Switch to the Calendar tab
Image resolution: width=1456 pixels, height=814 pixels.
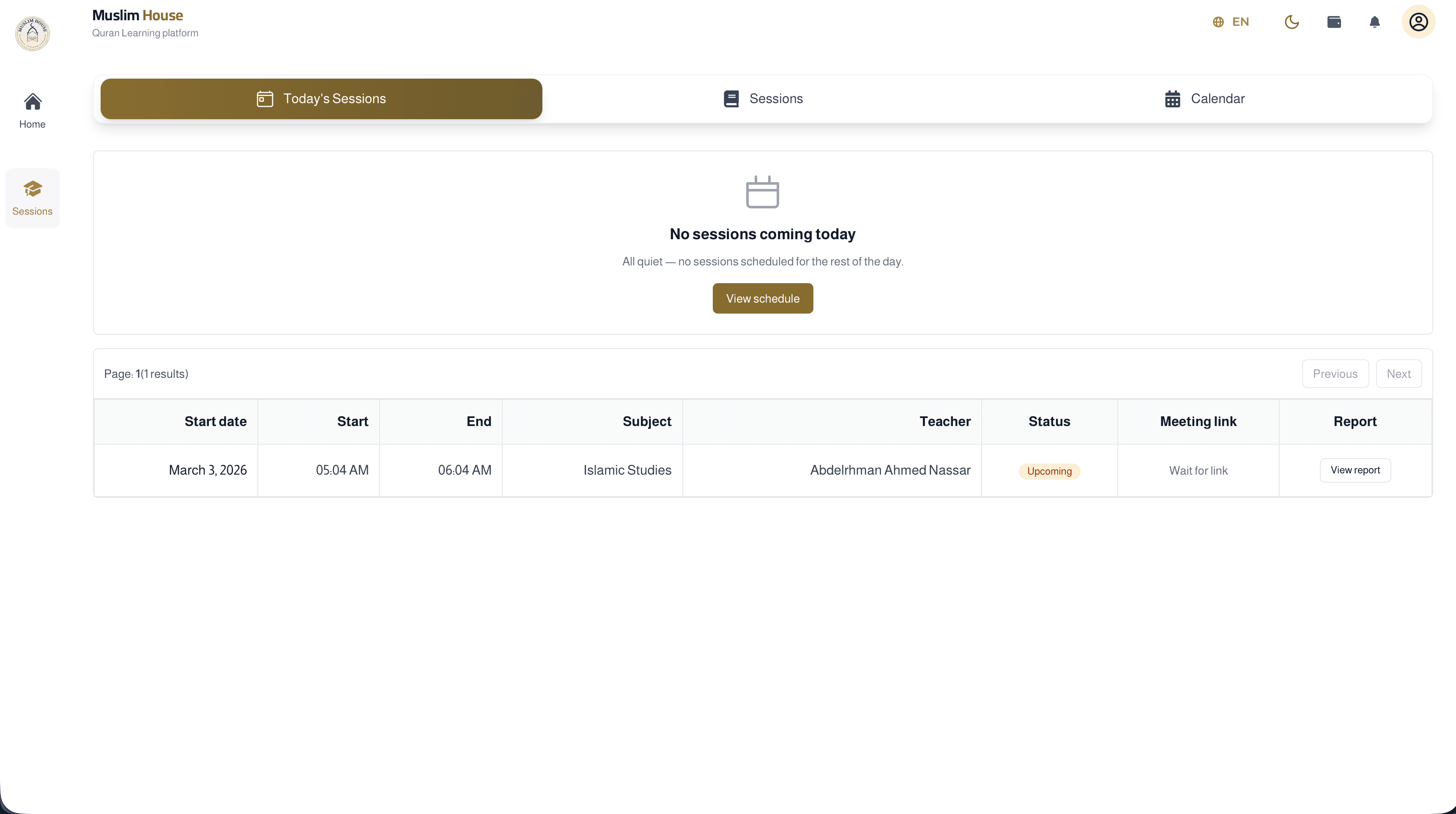click(1204, 99)
